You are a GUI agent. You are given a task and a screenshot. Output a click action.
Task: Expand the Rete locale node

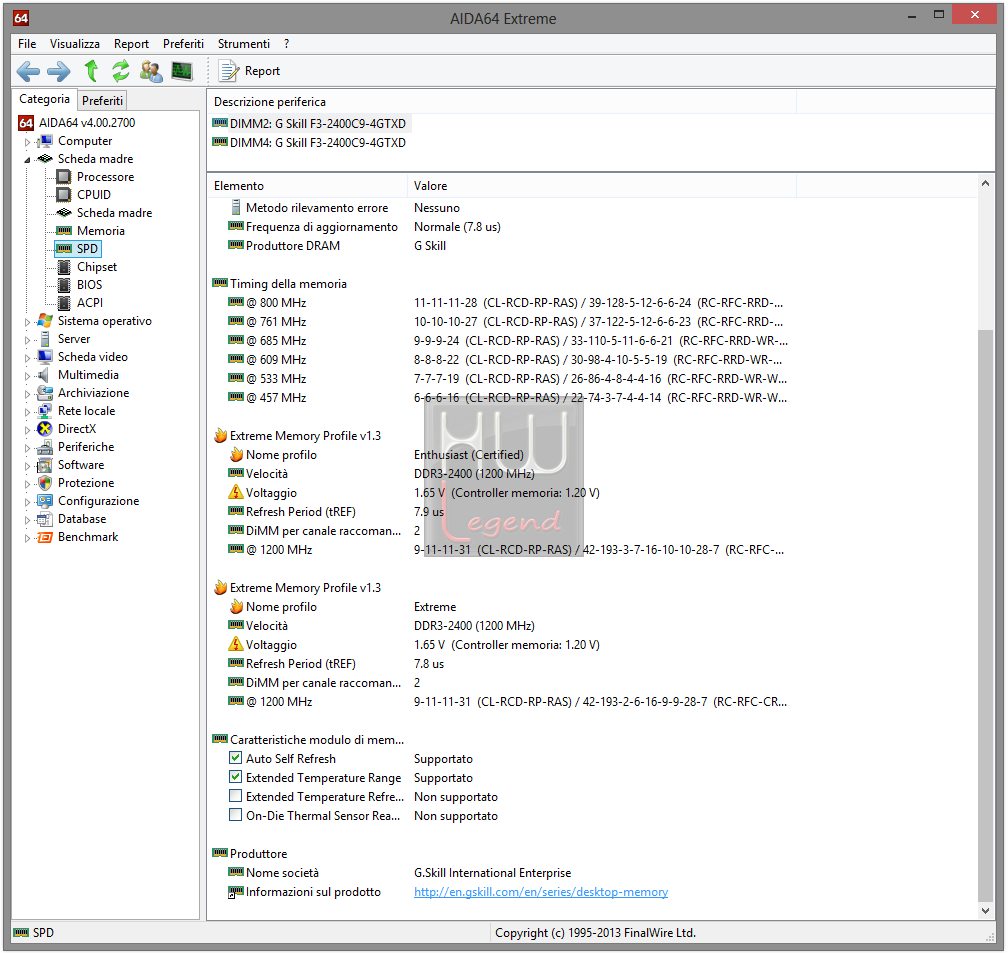(27, 412)
